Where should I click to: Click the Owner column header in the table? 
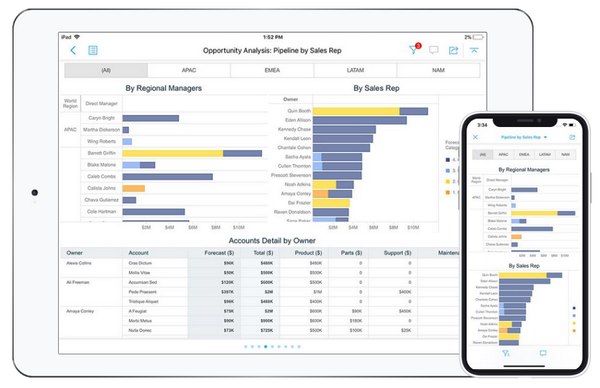(x=74, y=253)
